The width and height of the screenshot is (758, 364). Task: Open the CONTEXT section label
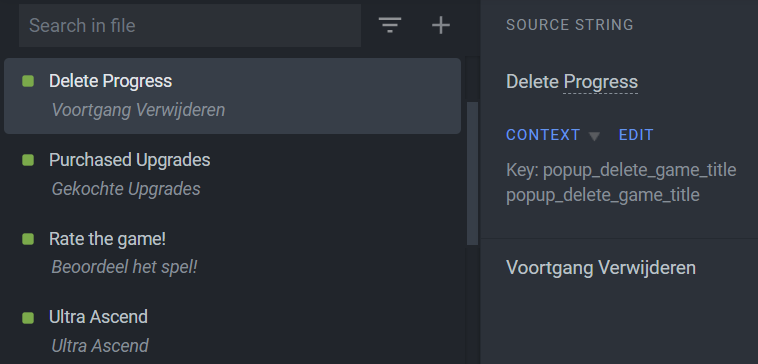point(543,135)
